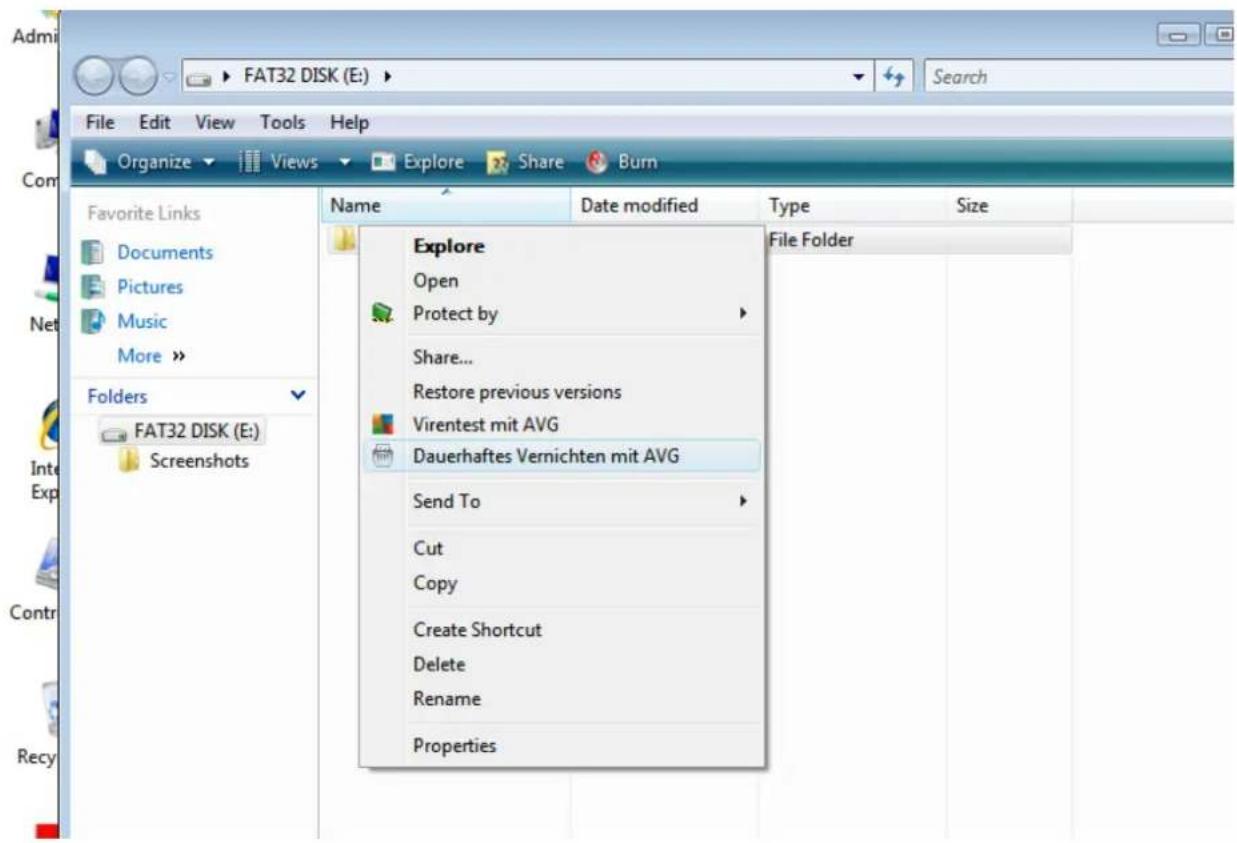Open Properties from the context menu
Screen dimensions: 1237x843
(561, 746)
